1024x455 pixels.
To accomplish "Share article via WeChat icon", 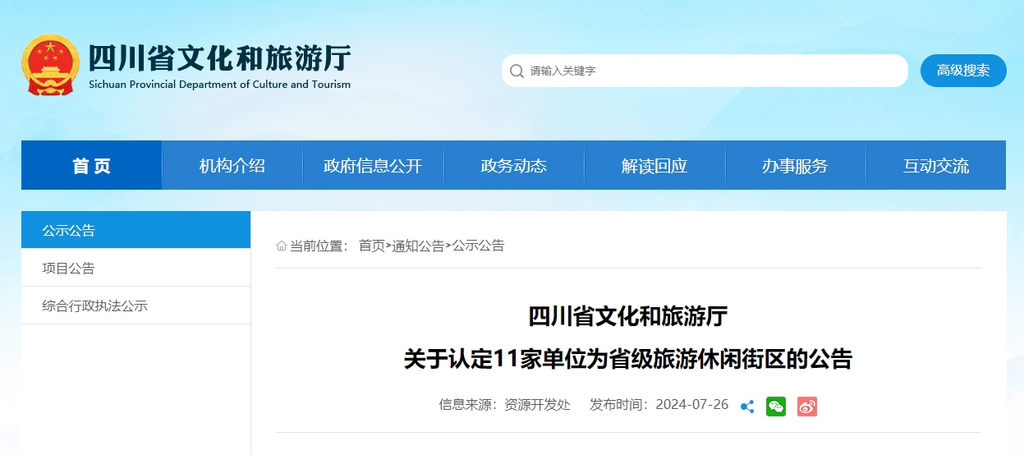I will tap(776, 406).
